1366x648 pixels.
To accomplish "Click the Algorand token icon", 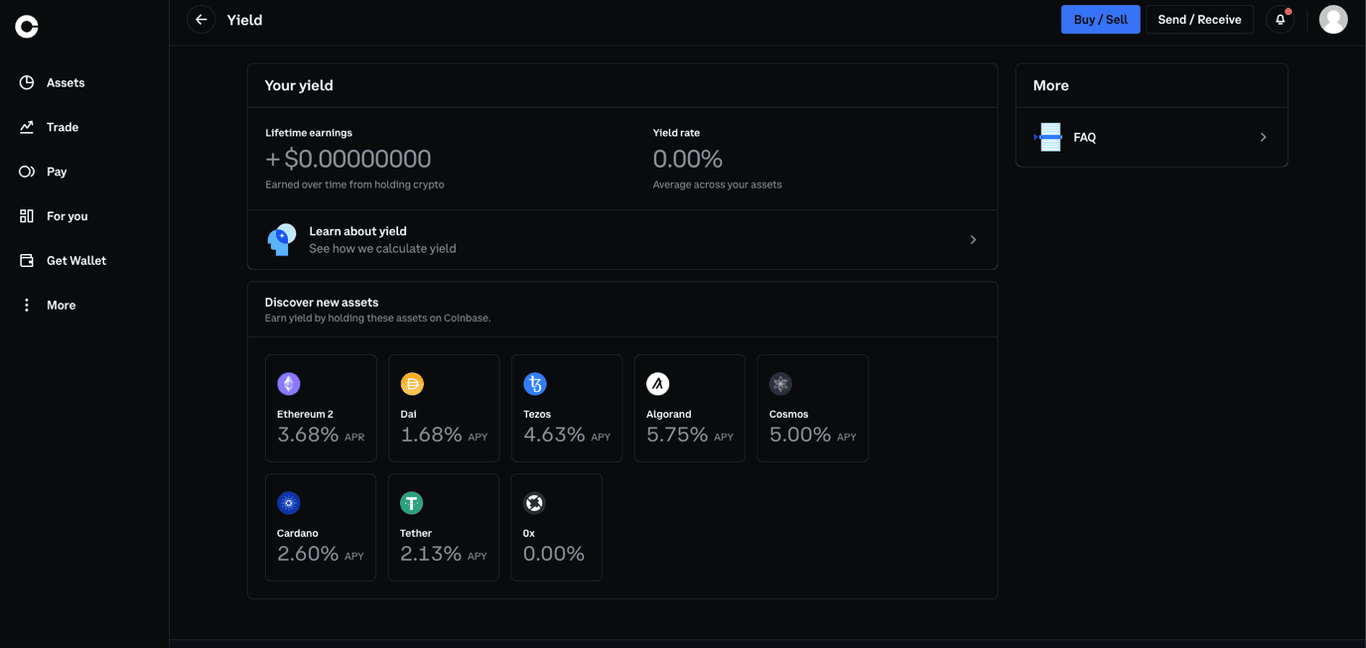I will pos(657,383).
